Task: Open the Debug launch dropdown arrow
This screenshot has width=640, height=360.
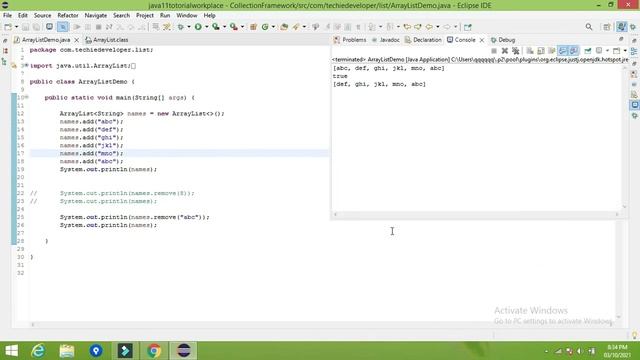Action: click(189, 27)
